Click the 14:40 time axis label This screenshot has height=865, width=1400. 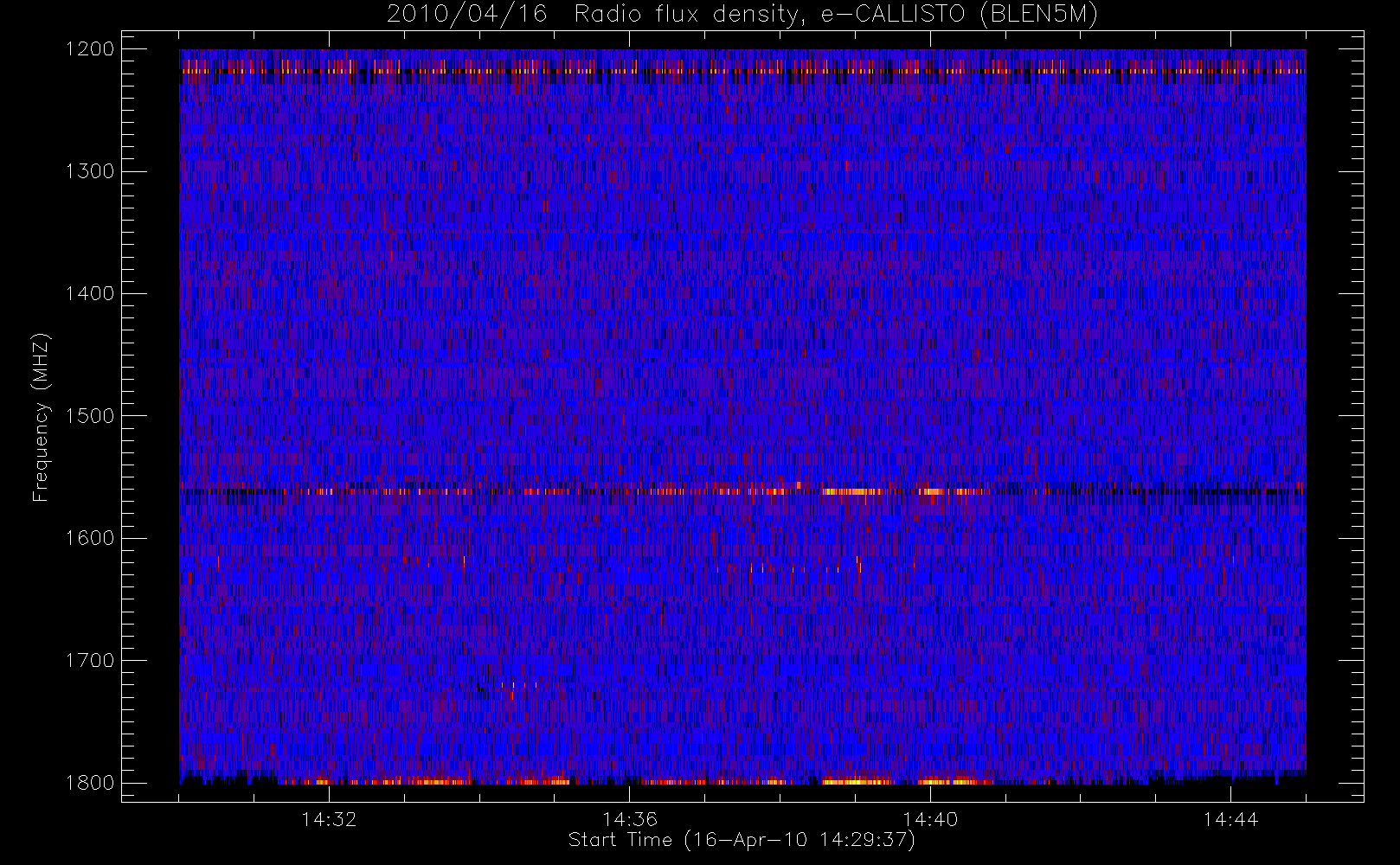[930, 819]
